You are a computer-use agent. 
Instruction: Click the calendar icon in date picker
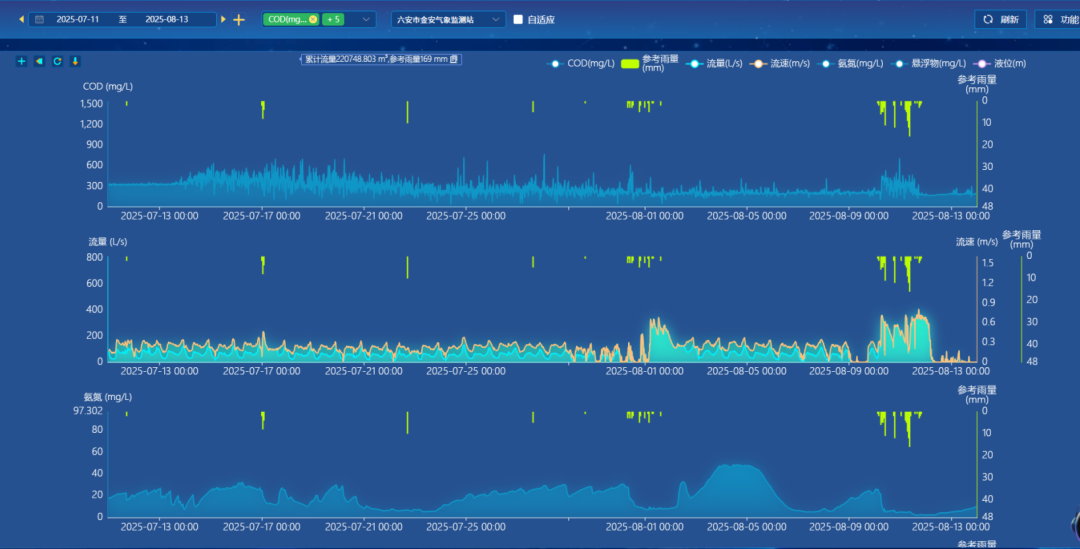click(x=39, y=19)
